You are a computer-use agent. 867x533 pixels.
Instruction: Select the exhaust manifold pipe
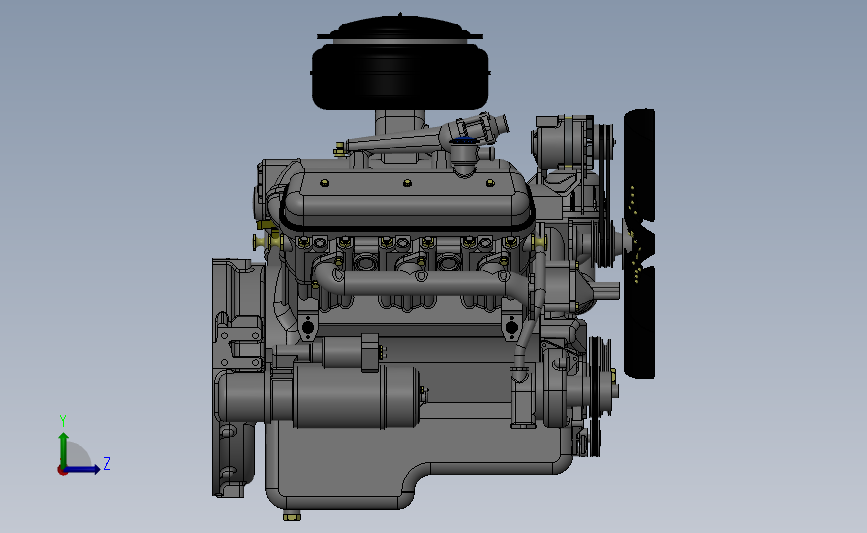423,281
